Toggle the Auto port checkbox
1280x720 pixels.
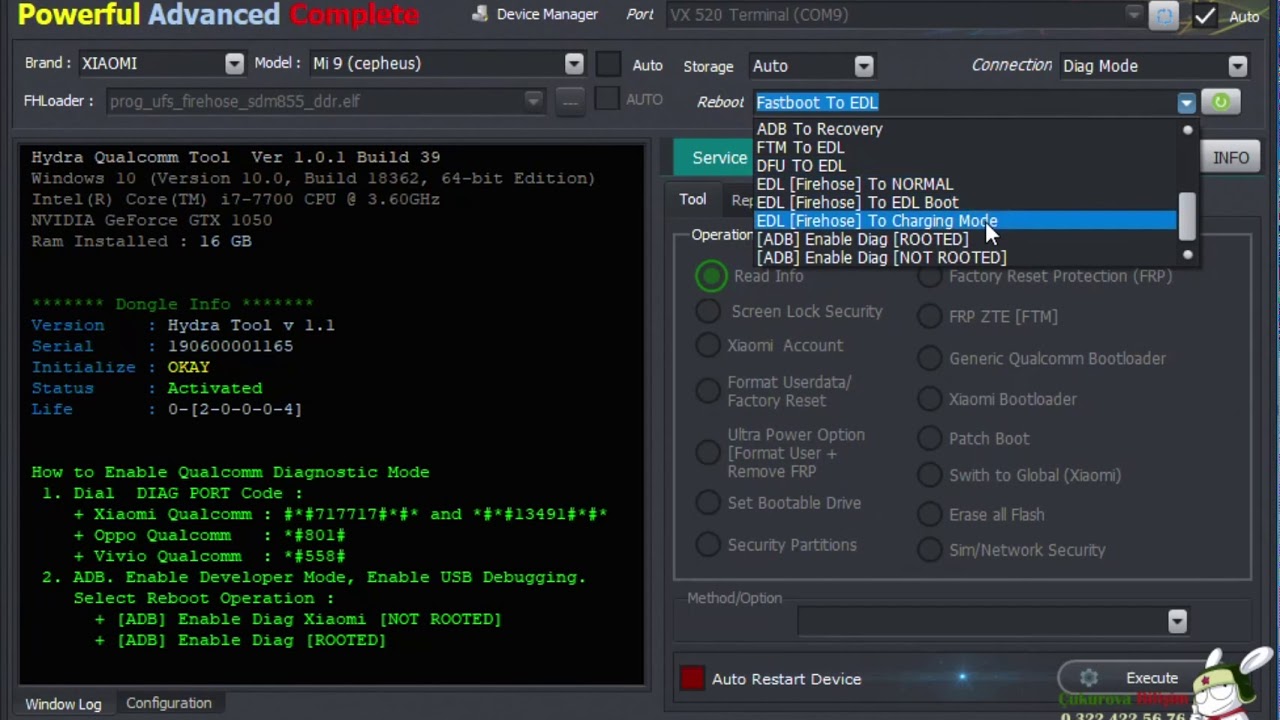coord(1205,16)
